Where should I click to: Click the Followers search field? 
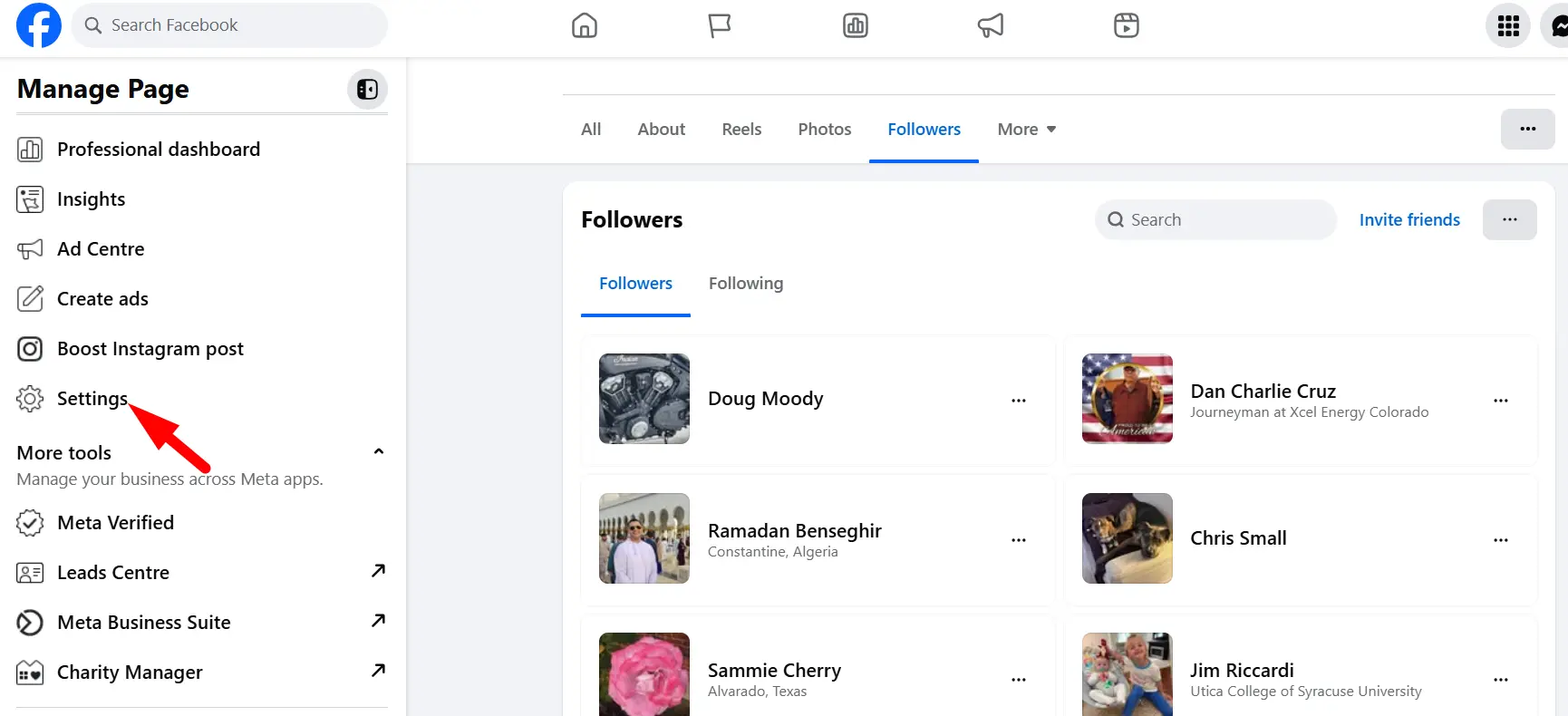[1216, 220]
